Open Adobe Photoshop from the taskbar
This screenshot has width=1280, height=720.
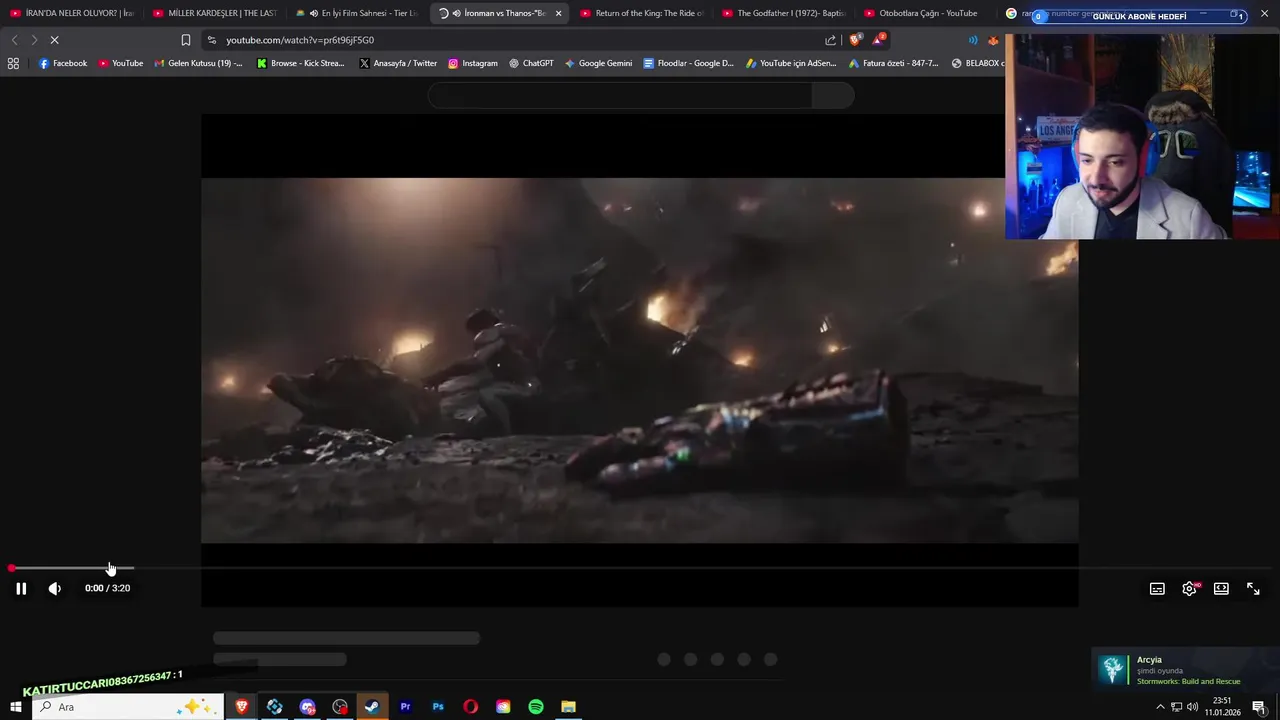click(438, 707)
